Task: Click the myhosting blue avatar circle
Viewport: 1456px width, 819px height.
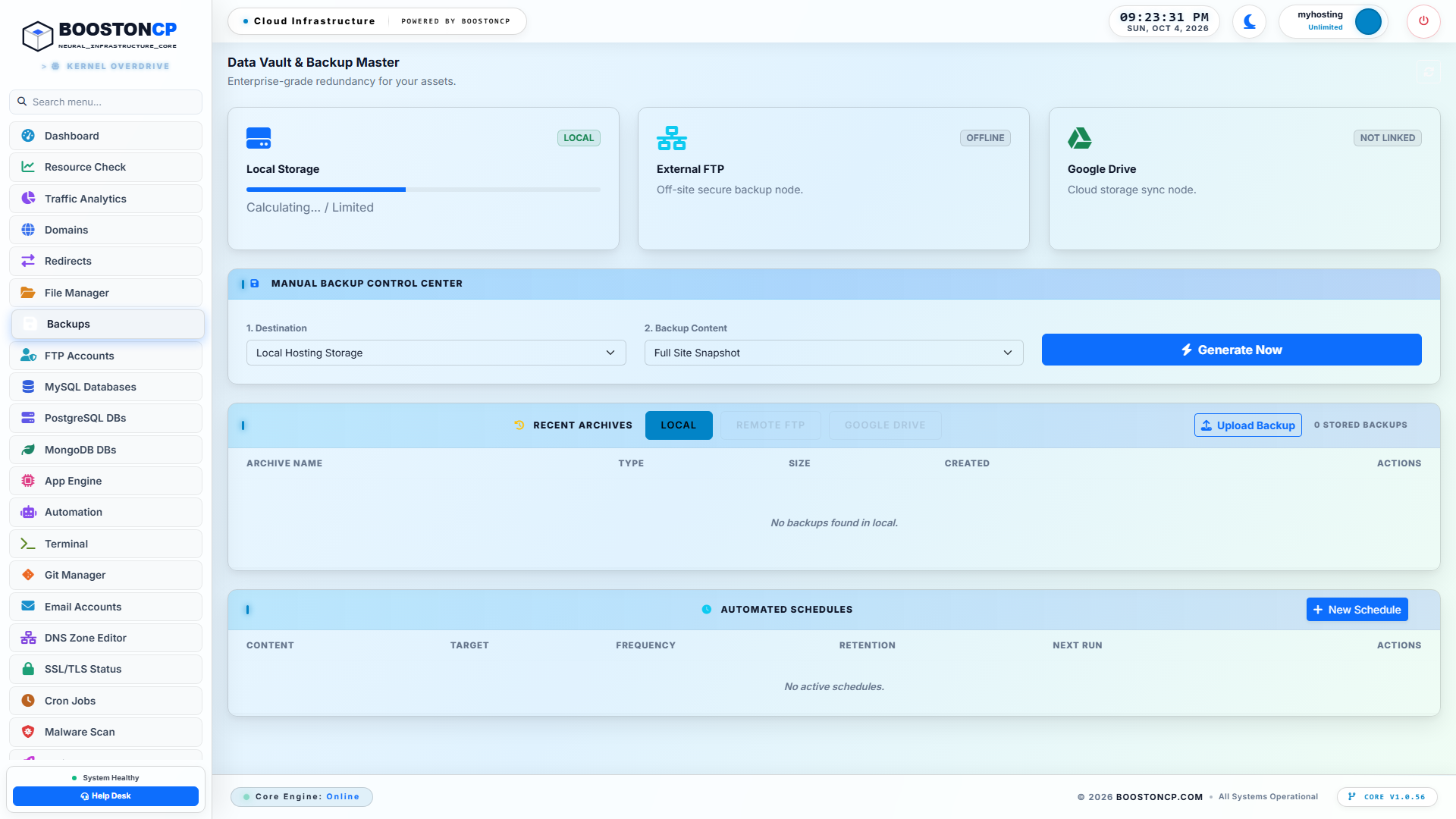Action: (1368, 21)
